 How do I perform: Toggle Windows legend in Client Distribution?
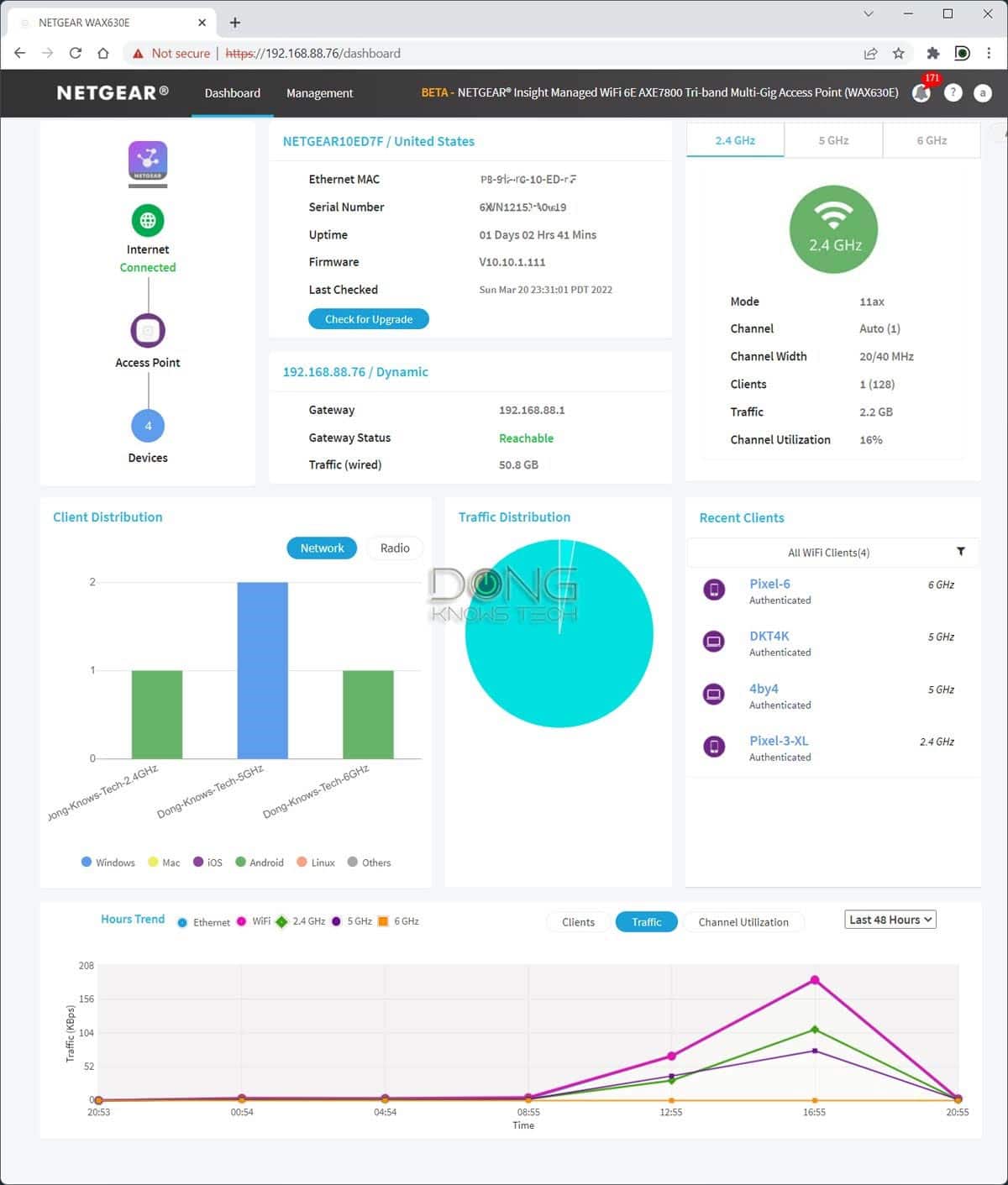coord(108,863)
